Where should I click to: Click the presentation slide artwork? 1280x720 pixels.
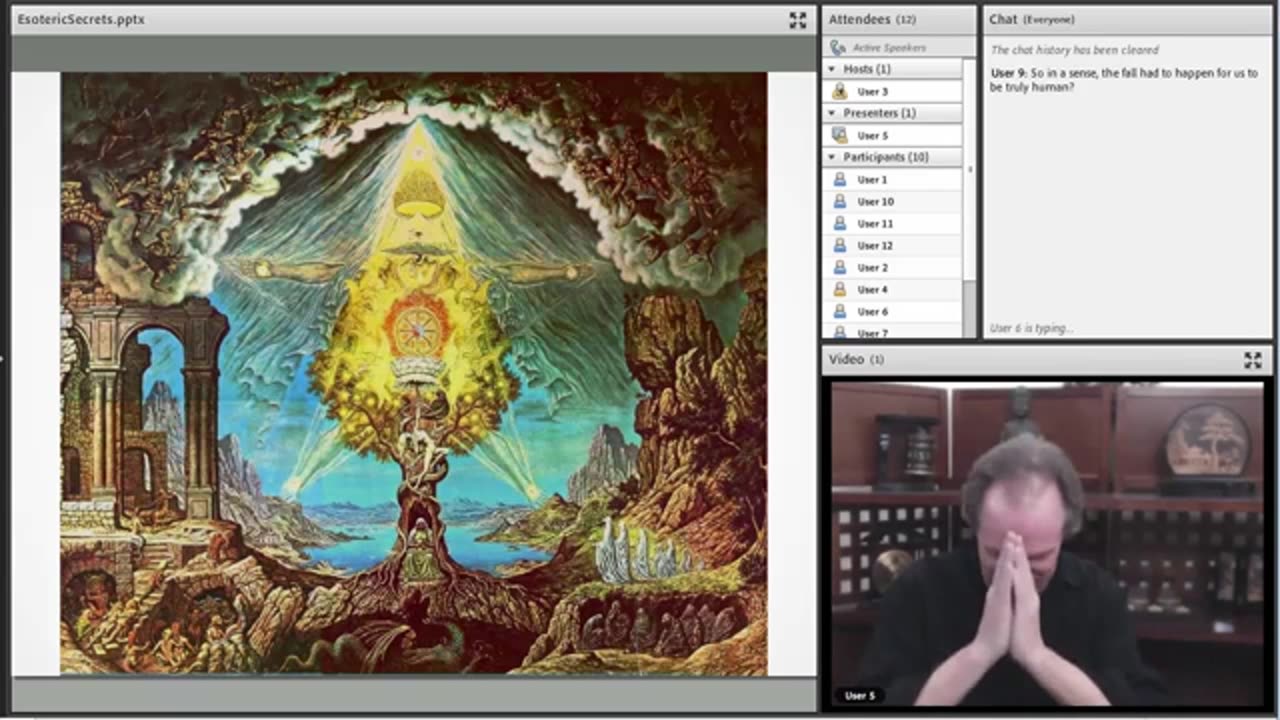pyautogui.click(x=414, y=373)
